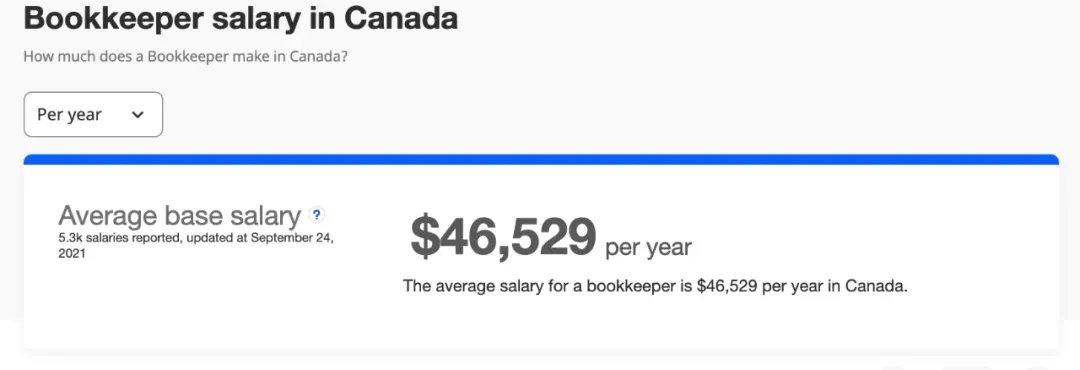Click the word 'Canada' in the heading

point(401,18)
